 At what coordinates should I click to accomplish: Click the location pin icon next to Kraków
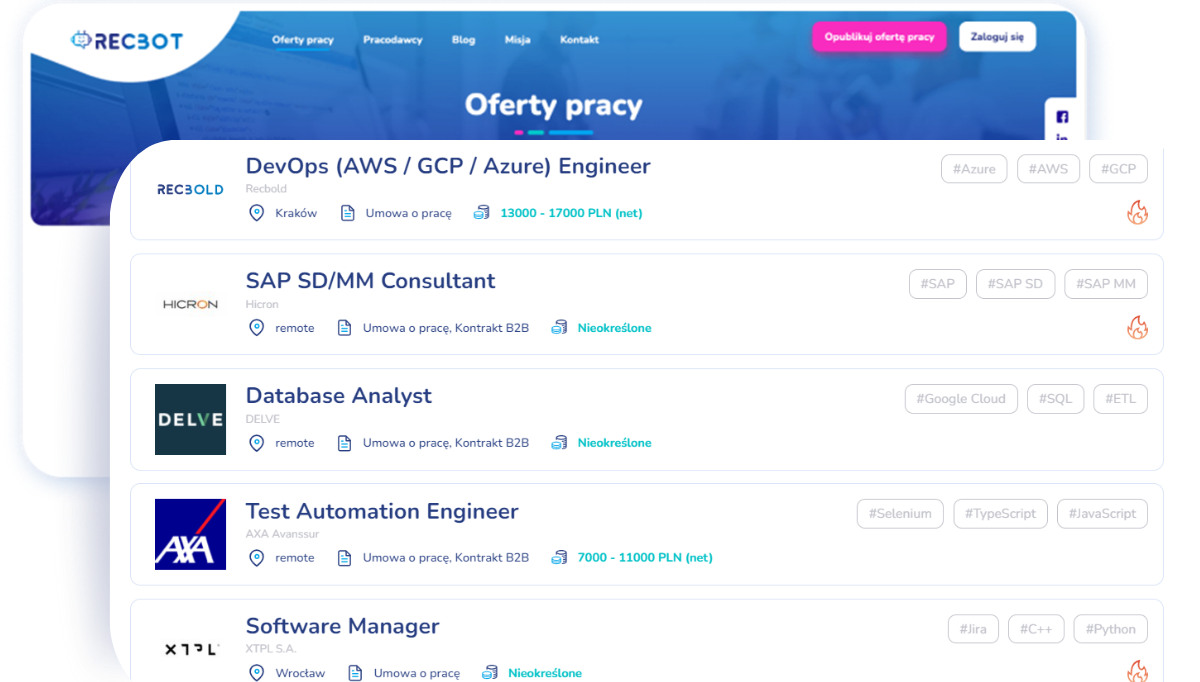pos(256,213)
